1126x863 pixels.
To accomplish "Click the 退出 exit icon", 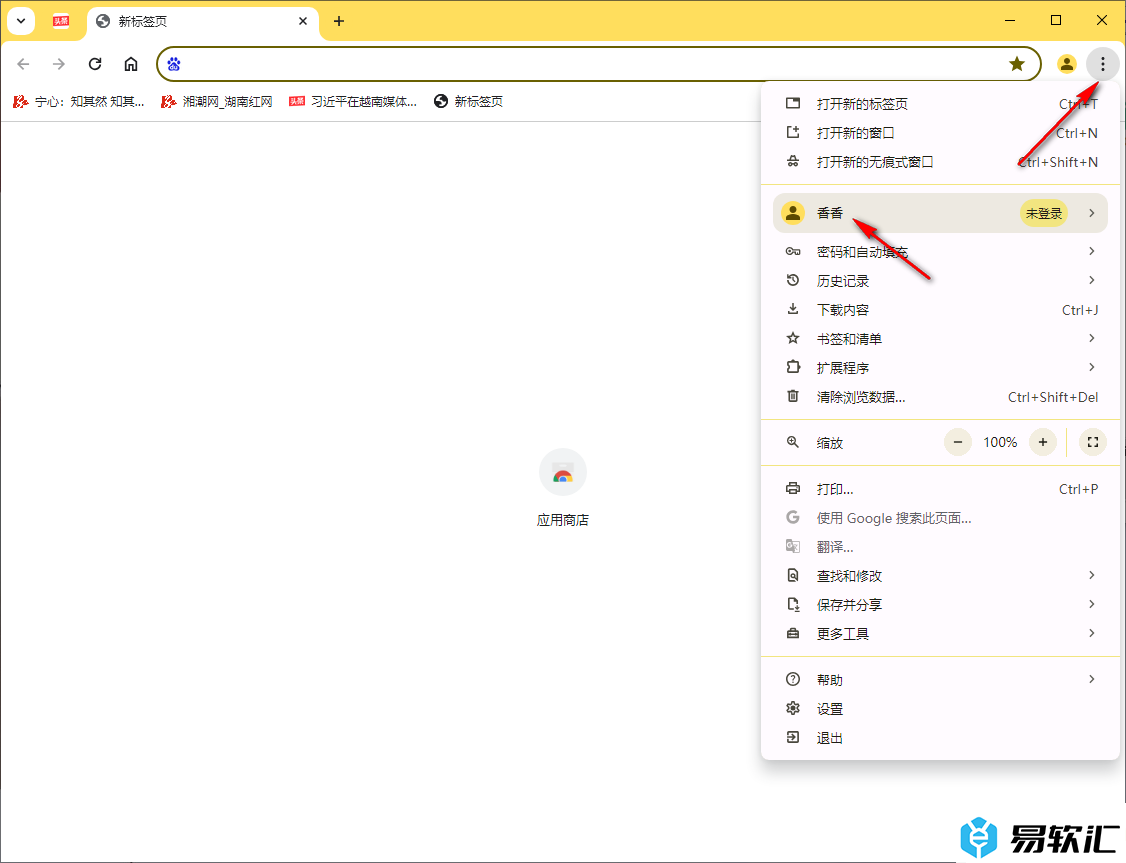I will point(793,737).
